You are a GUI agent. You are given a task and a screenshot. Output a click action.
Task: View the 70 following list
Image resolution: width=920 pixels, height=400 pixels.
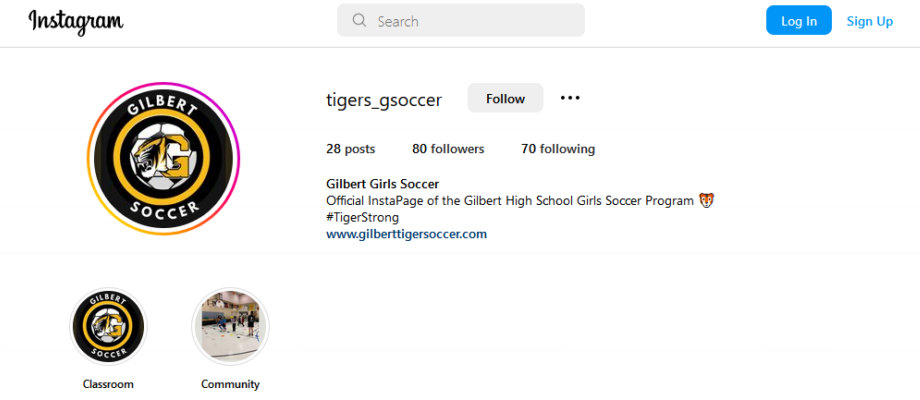(558, 149)
